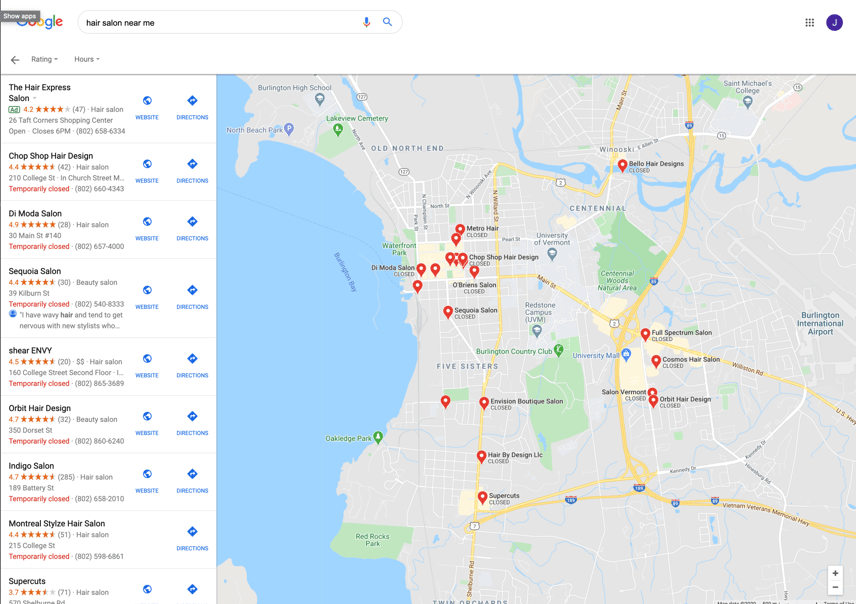Click Cosmos Hair Salon map pin
Screen dimensions: 856x604
point(656,362)
